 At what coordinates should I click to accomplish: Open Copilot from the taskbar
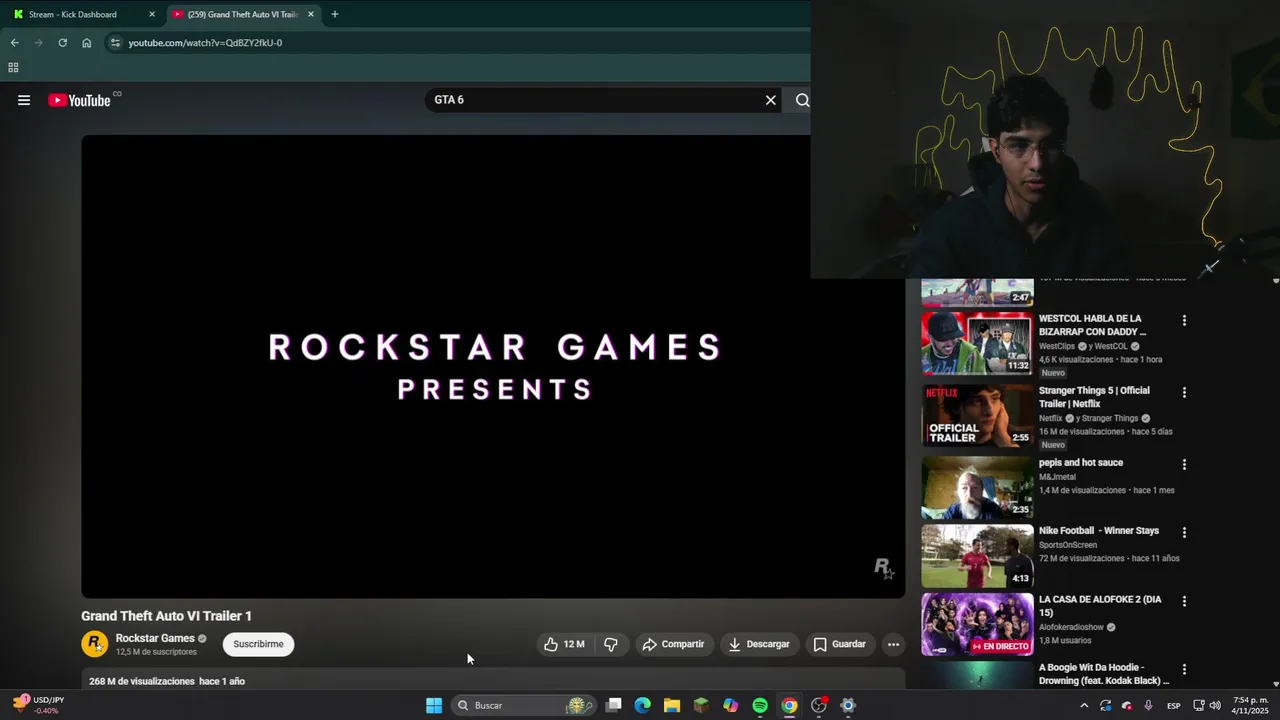tap(730, 706)
